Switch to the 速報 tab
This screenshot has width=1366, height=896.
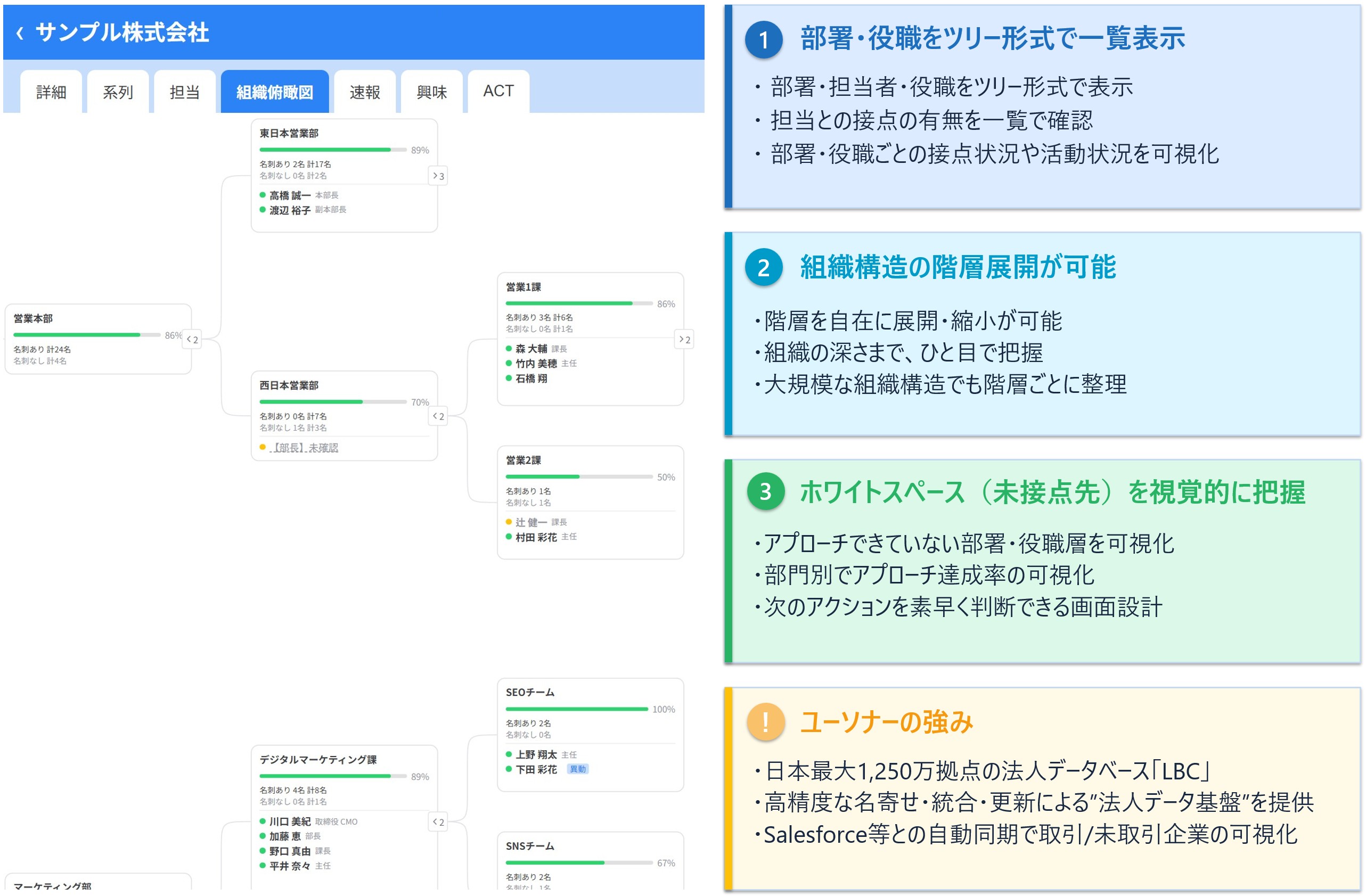(365, 92)
